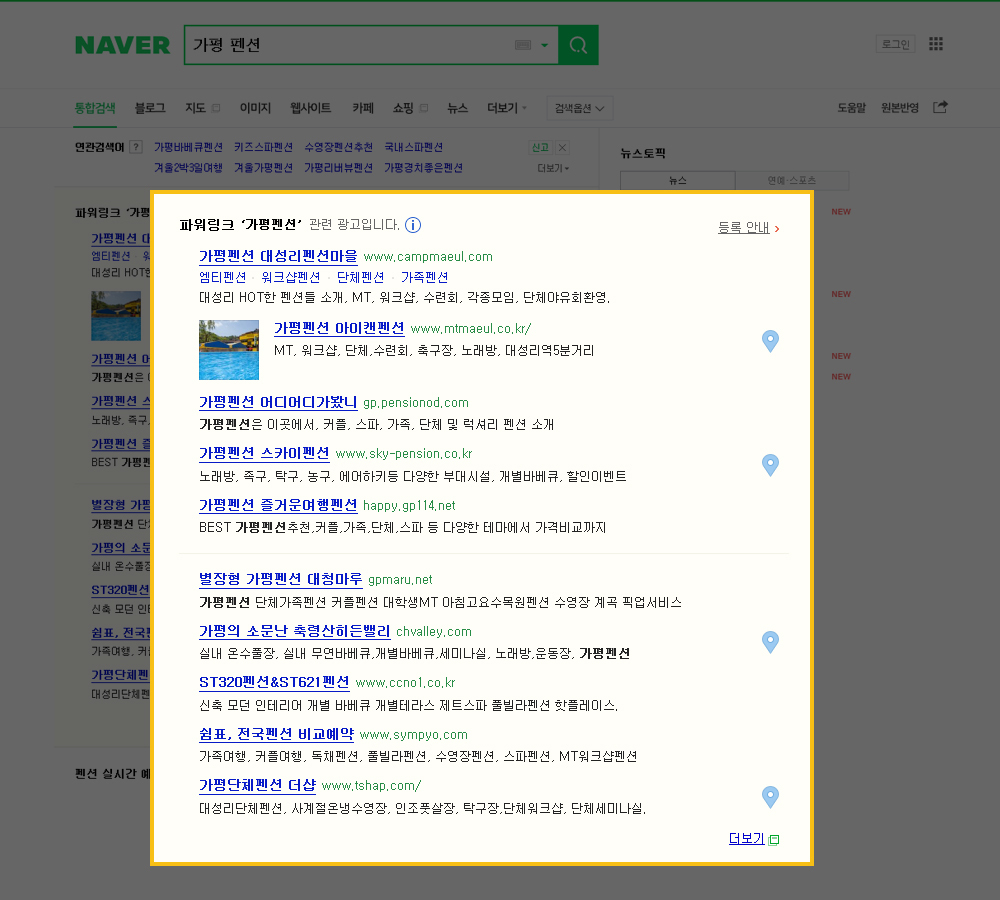The height and width of the screenshot is (900, 1000).
Task: Open related search 수영장펜션추천
Action: coord(338,147)
